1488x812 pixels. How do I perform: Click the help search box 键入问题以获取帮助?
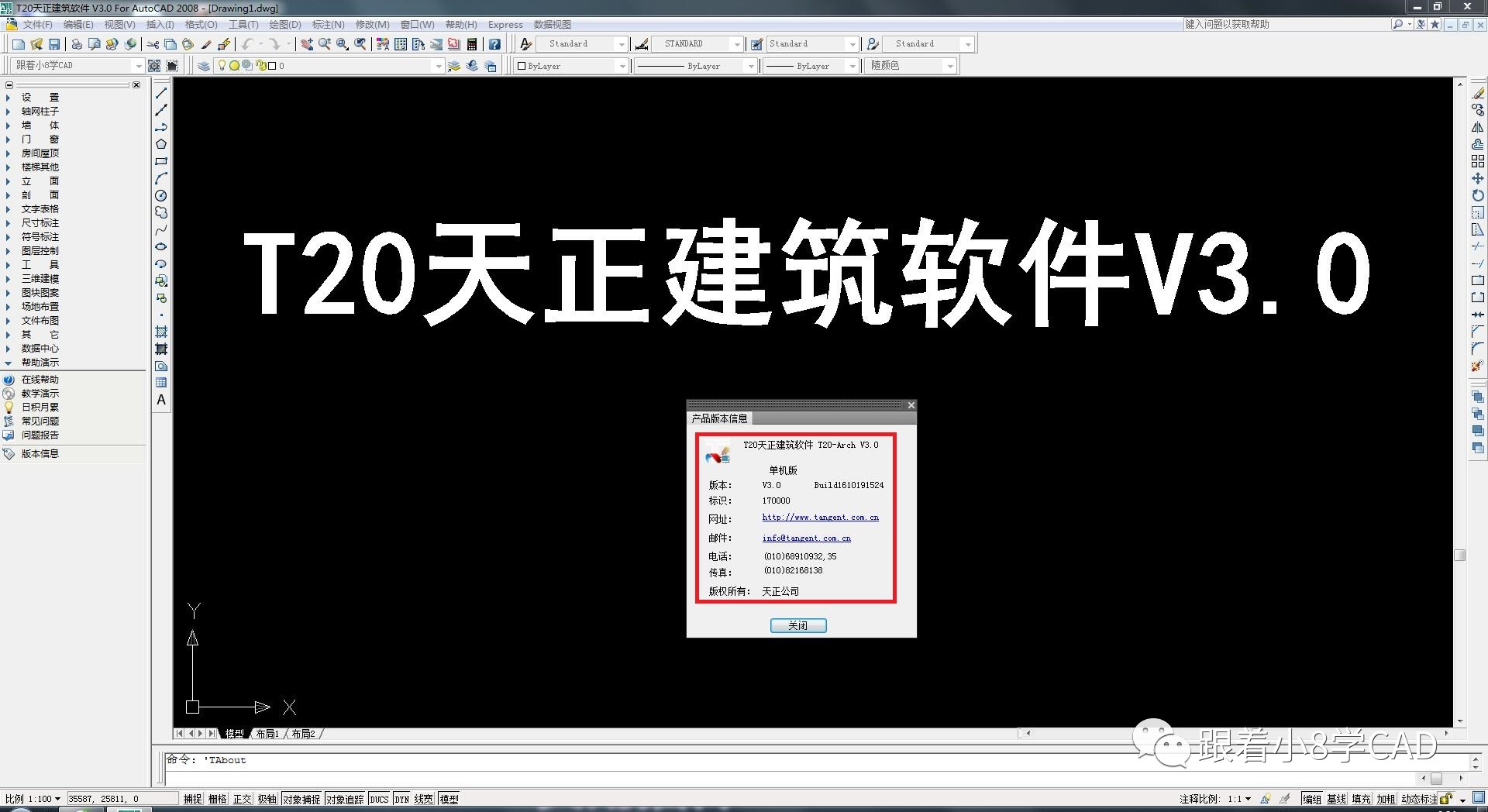click(1286, 25)
